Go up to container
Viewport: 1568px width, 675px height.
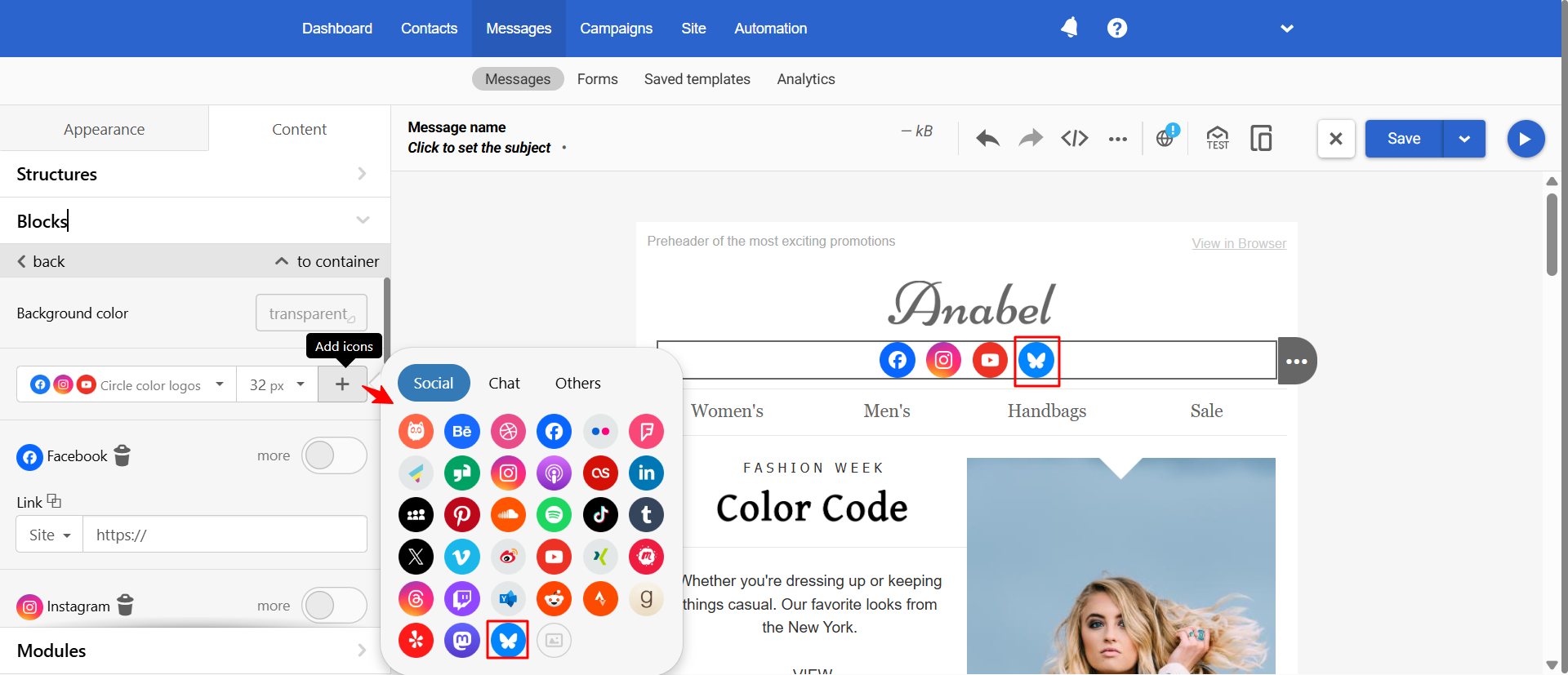coord(327,261)
